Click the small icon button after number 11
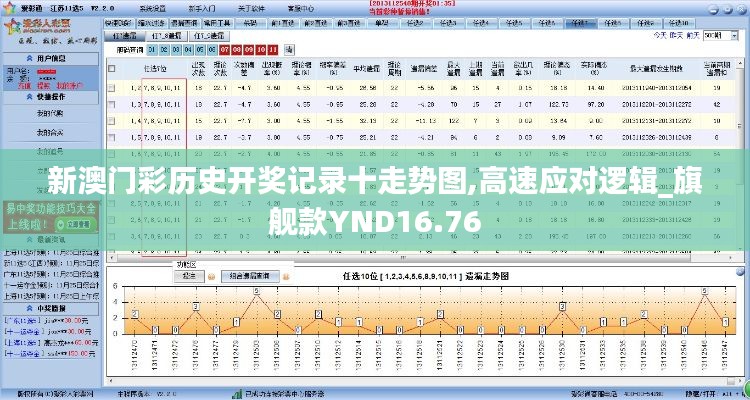The image size is (750, 400). (289, 49)
